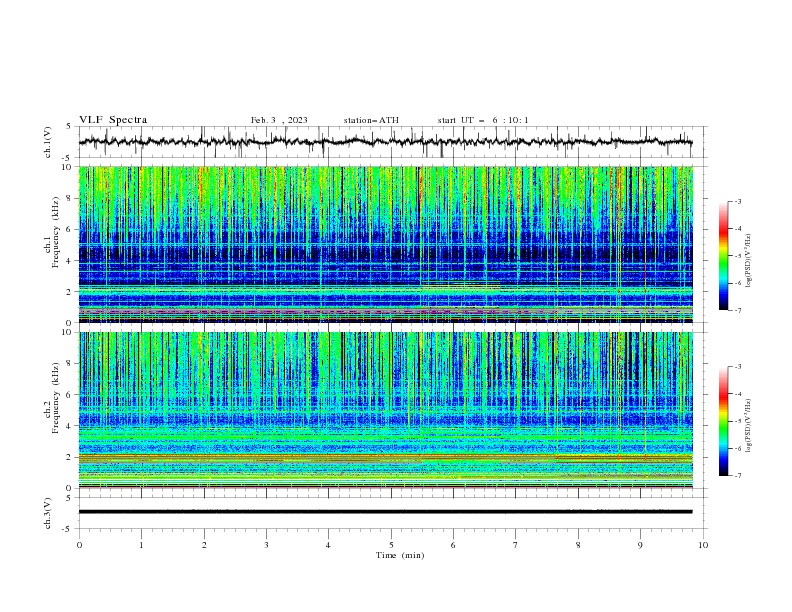The image size is (792, 612).
Task: Click time axis tick label "9"
Action: pyautogui.click(x=640, y=545)
